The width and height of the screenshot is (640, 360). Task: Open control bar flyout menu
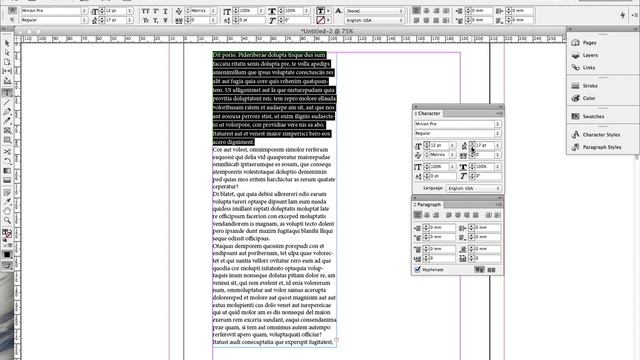tap(635, 15)
